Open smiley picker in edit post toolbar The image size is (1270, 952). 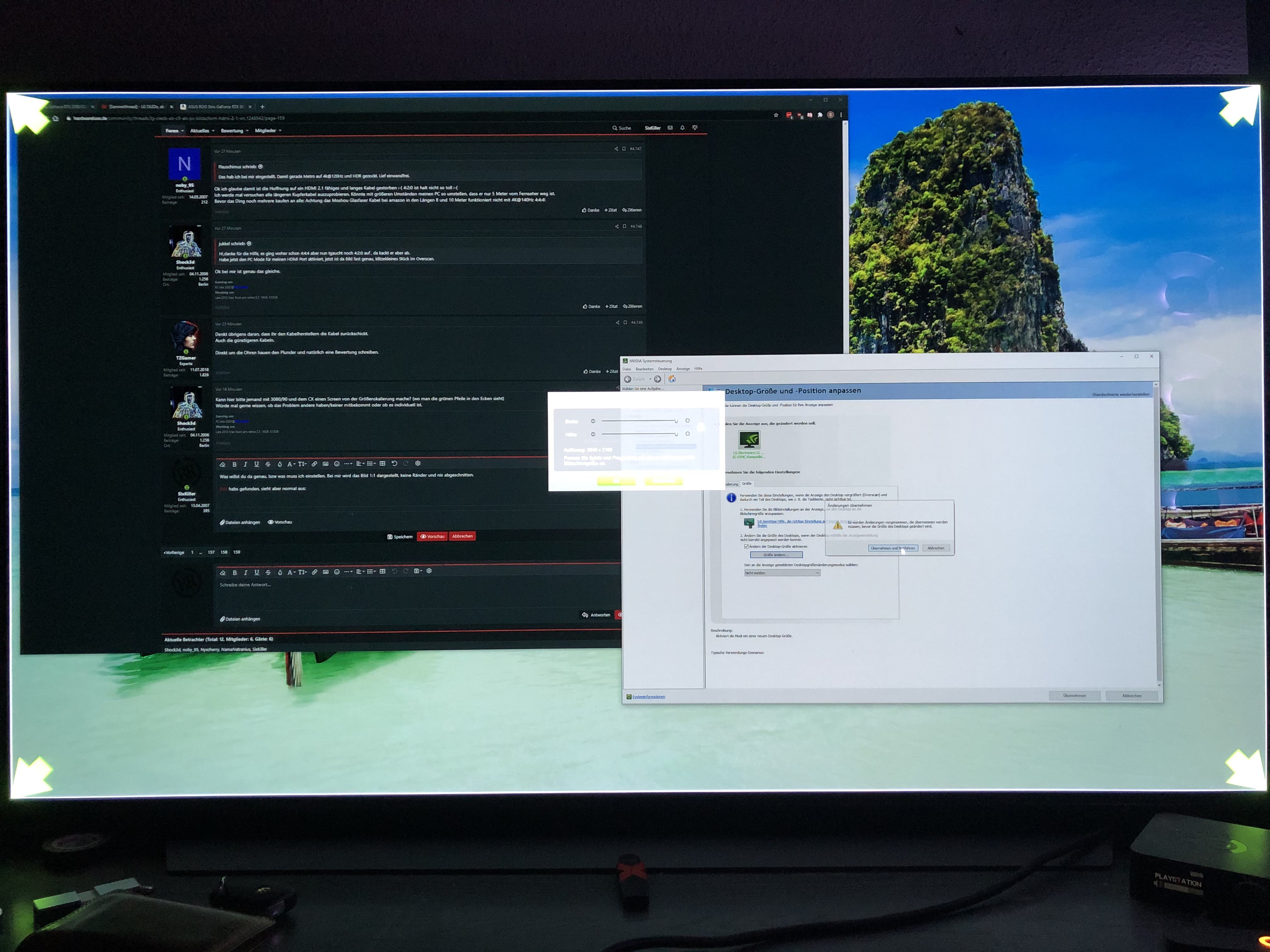(x=336, y=464)
